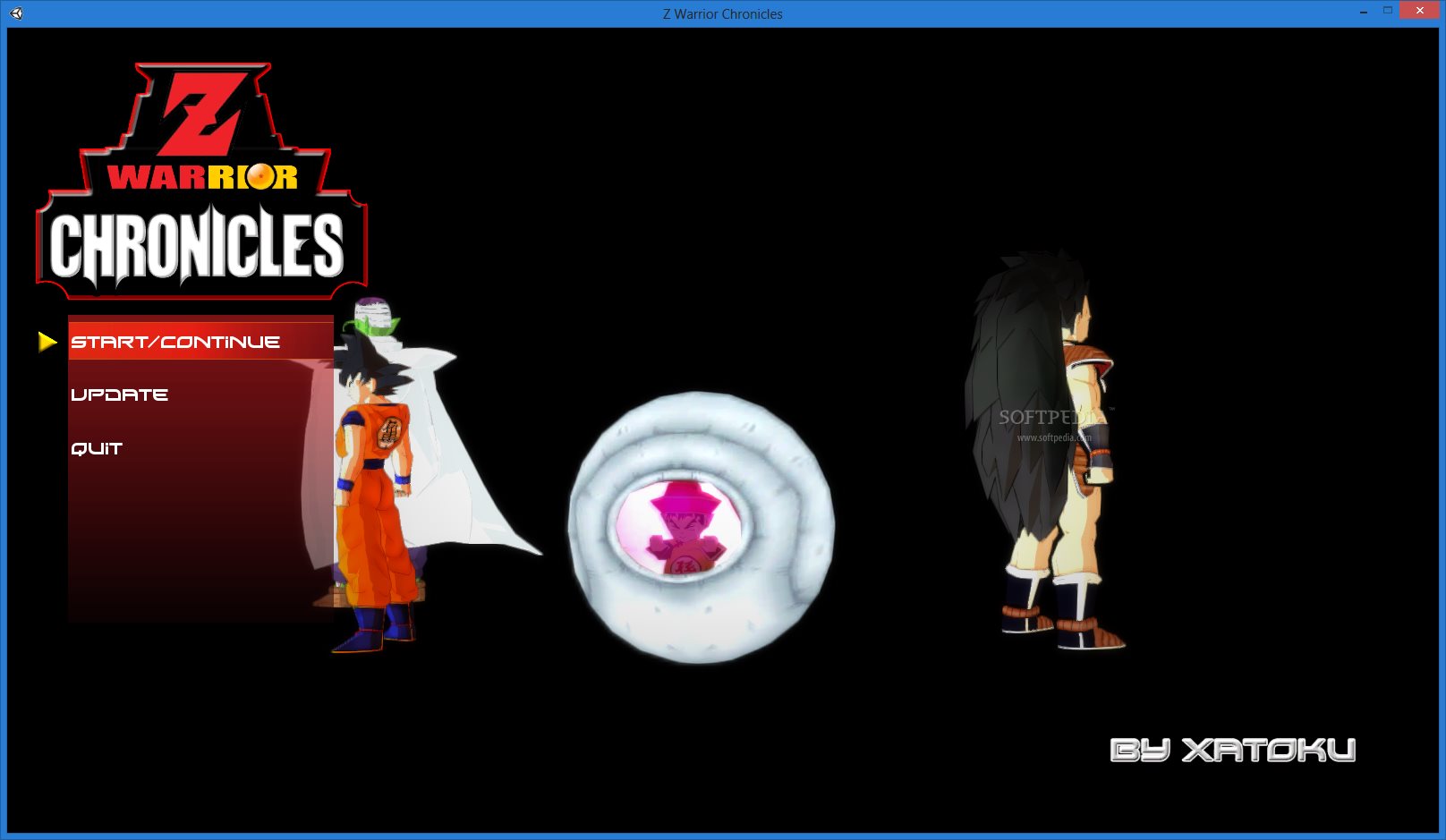Click the round Saiyan space pod
This screenshot has width=1446, height=840.
pyautogui.click(x=701, y=528)
